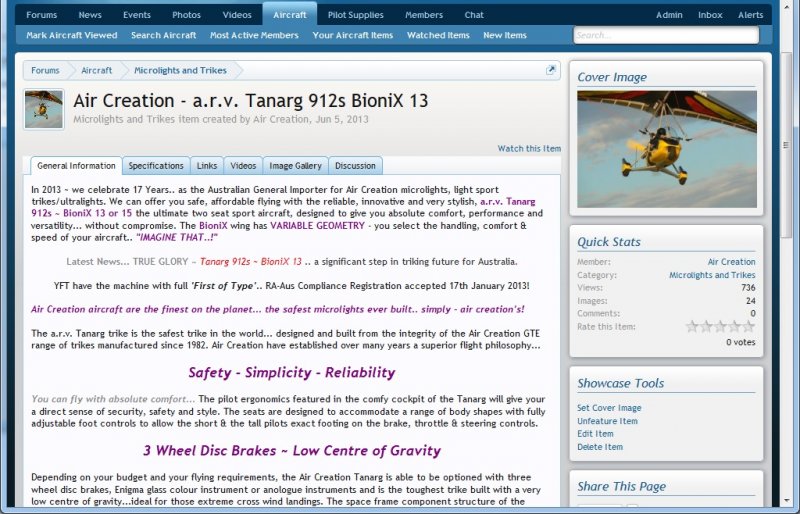This screenshot has width=800, height=514.
Task: Open Your Aircraft Items
Action: click(x=353, y=35)
